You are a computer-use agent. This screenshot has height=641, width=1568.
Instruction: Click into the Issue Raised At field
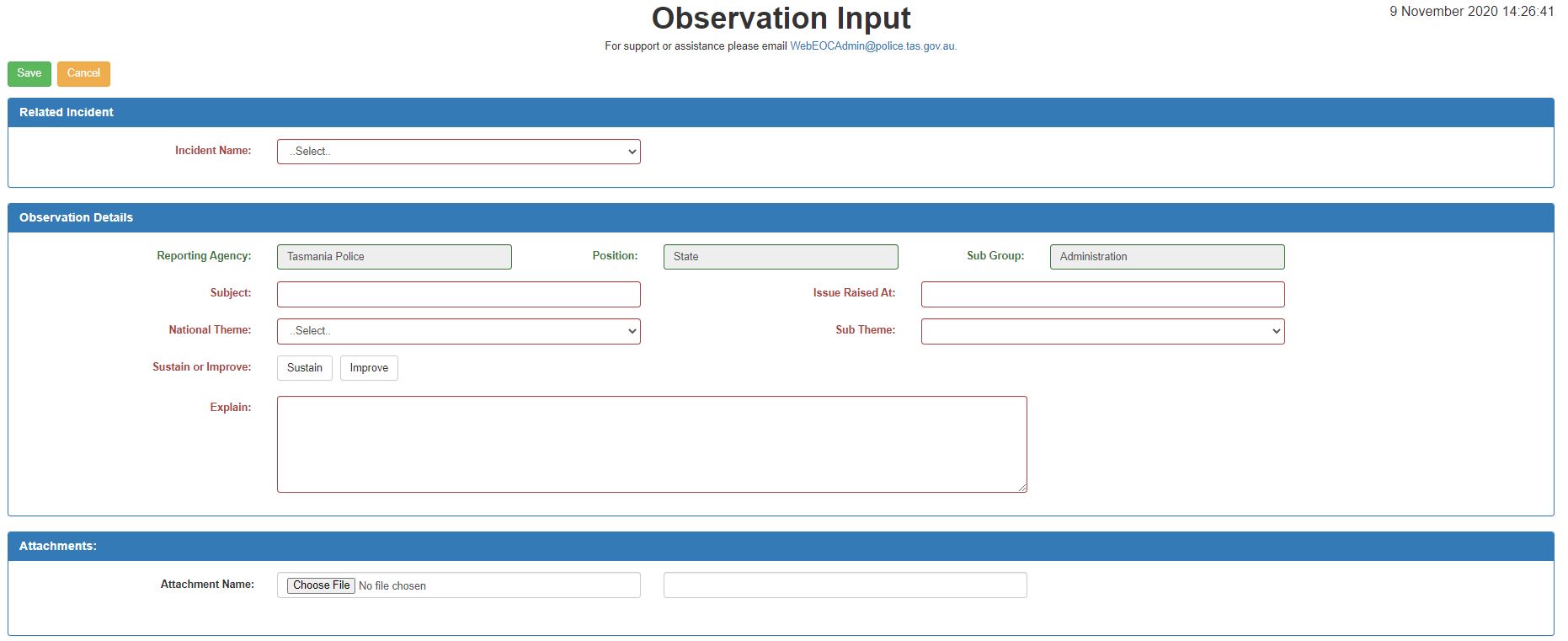pos(1102,294)
